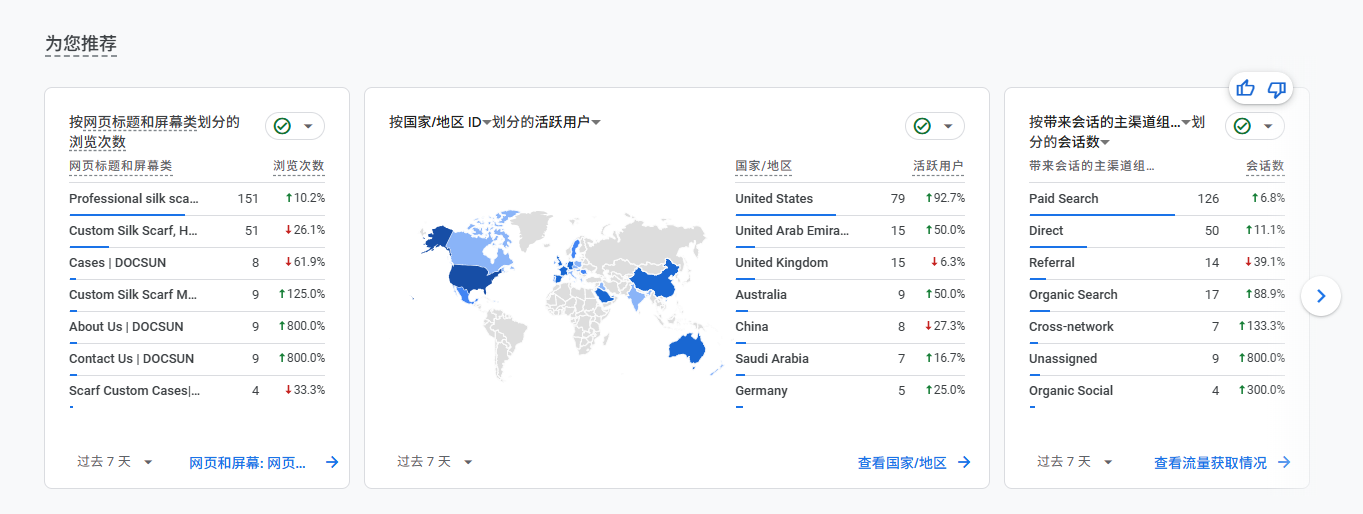Screen dimensions: 1363x514
Task: Click the thumbs up feedback icon
Action: click(1245, 89)
